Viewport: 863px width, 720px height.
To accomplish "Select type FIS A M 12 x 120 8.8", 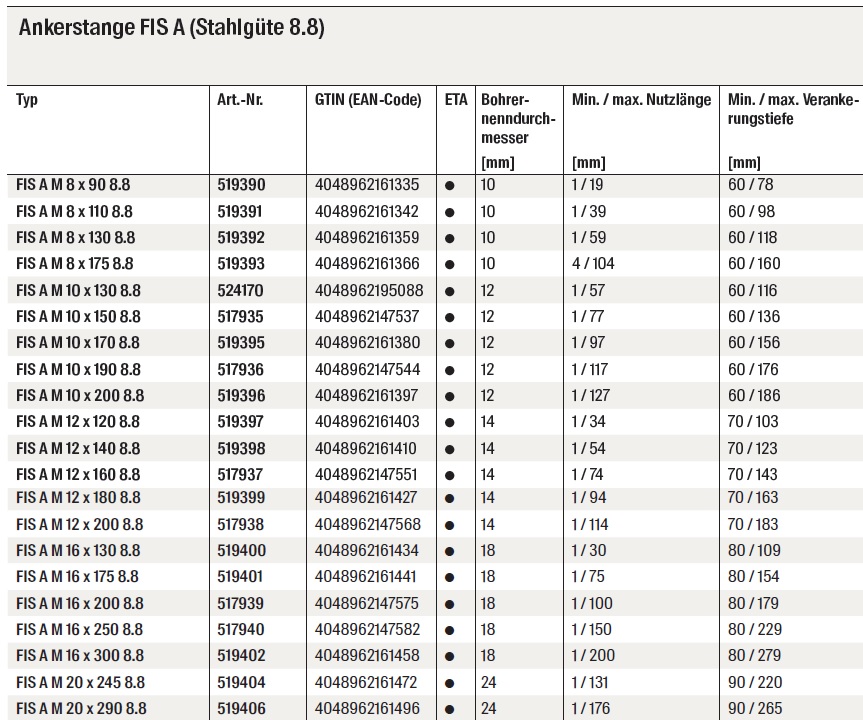I will 78,422.
